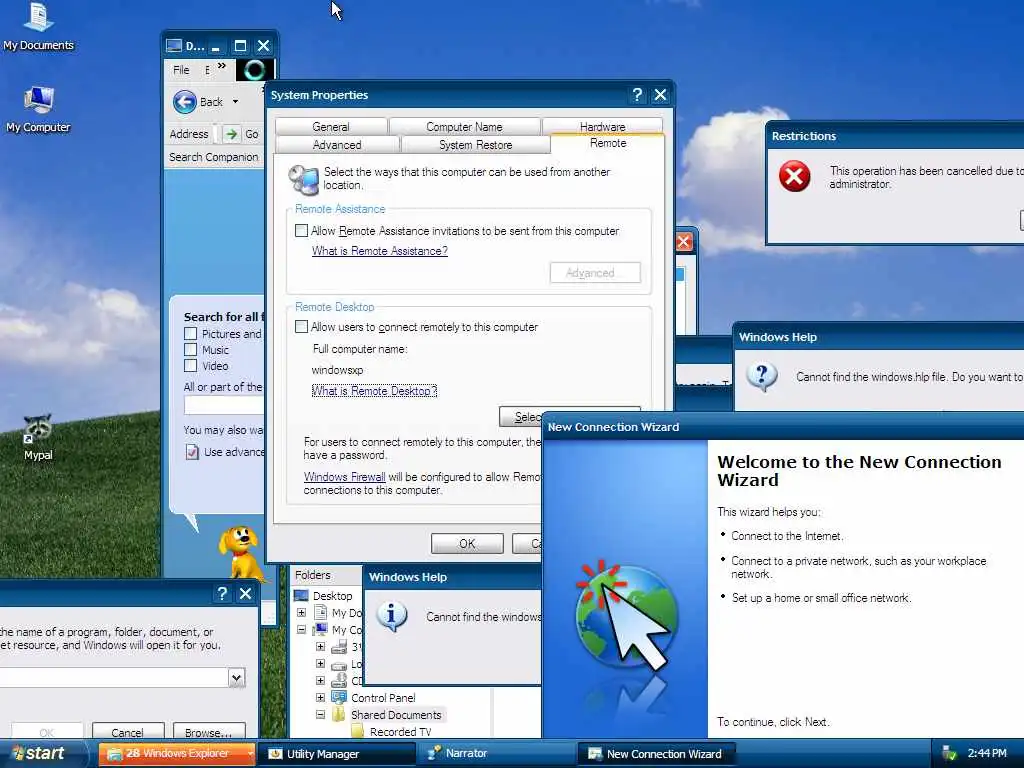The height and width of the screenshot is (768, 1024).
Task: Check Allow Remote Assistance invitations checkbox
Action: (x=302, y=231)
